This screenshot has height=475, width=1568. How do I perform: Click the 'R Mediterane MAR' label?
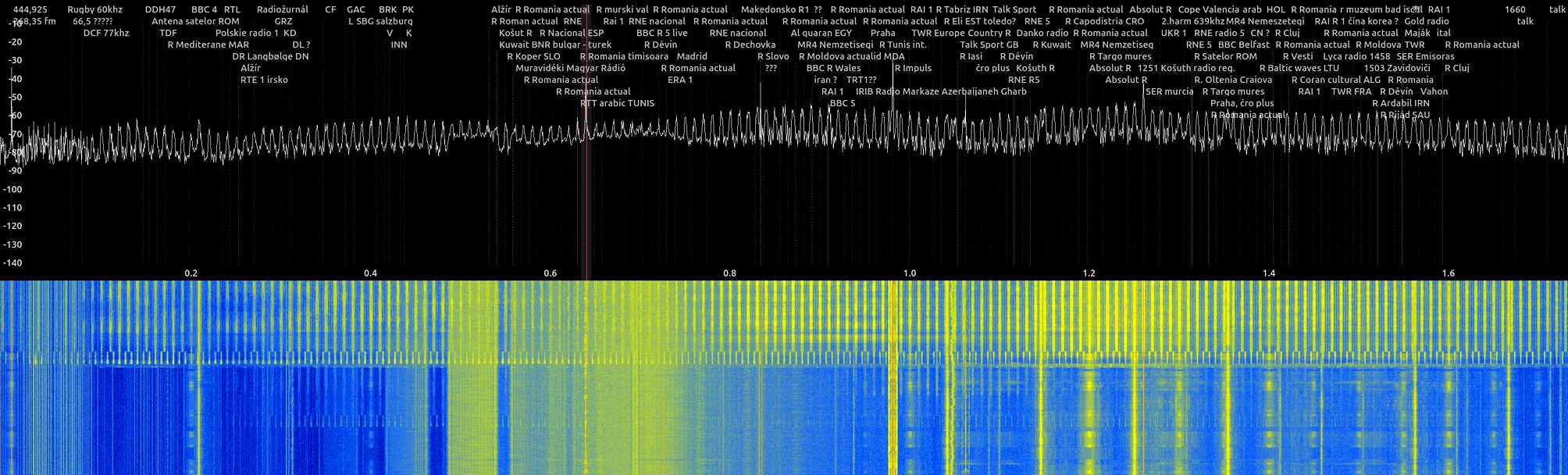208,45
